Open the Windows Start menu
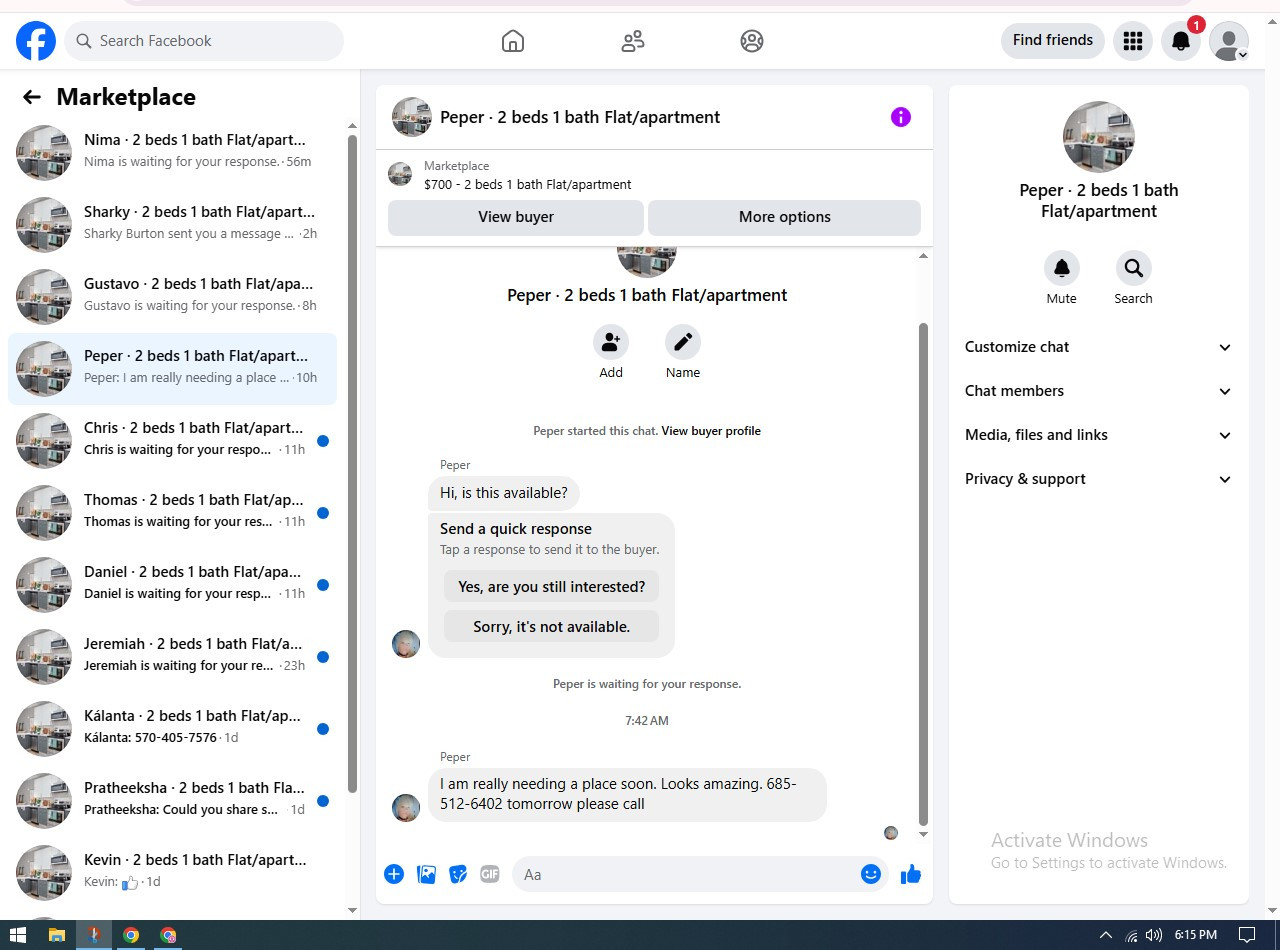Image resolution: width=1280 pixels, height=950 pixels. tap(18, 935)
